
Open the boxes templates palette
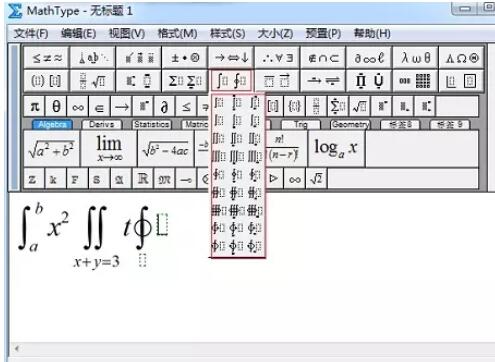462,81
